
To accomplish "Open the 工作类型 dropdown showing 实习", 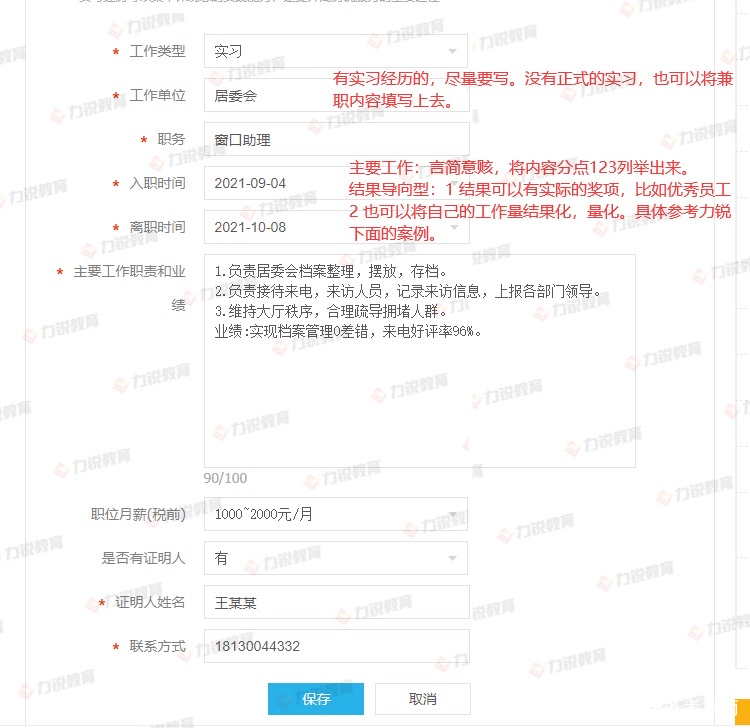I will point(336,51).
